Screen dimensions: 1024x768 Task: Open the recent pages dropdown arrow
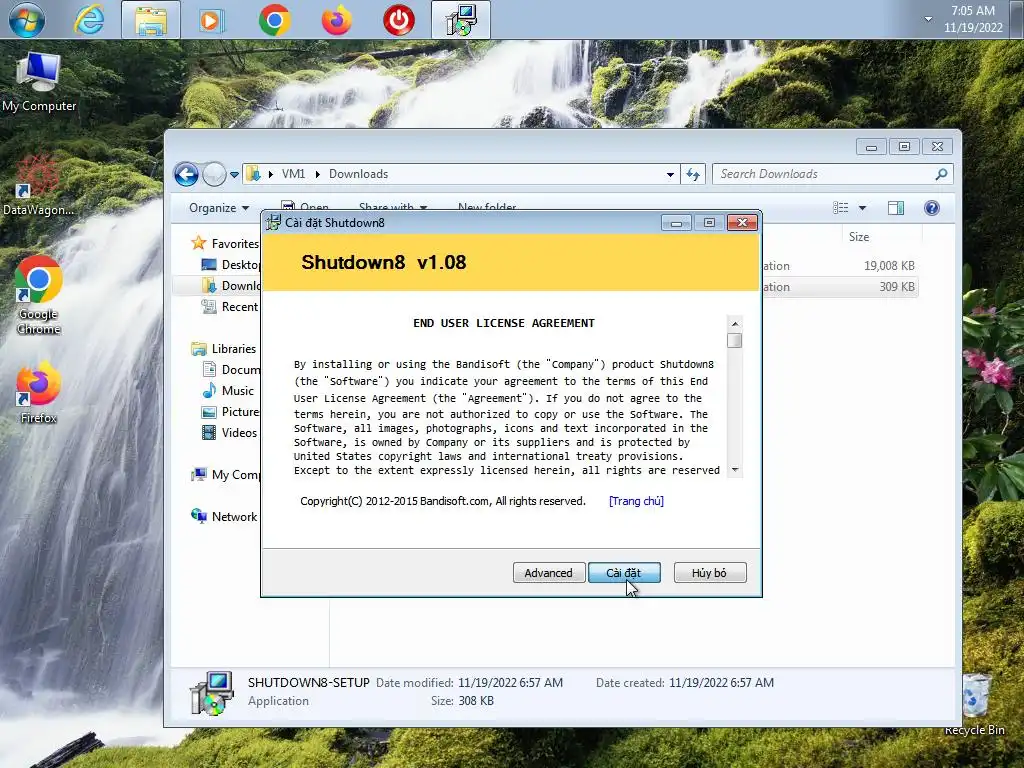coord(234,174)
